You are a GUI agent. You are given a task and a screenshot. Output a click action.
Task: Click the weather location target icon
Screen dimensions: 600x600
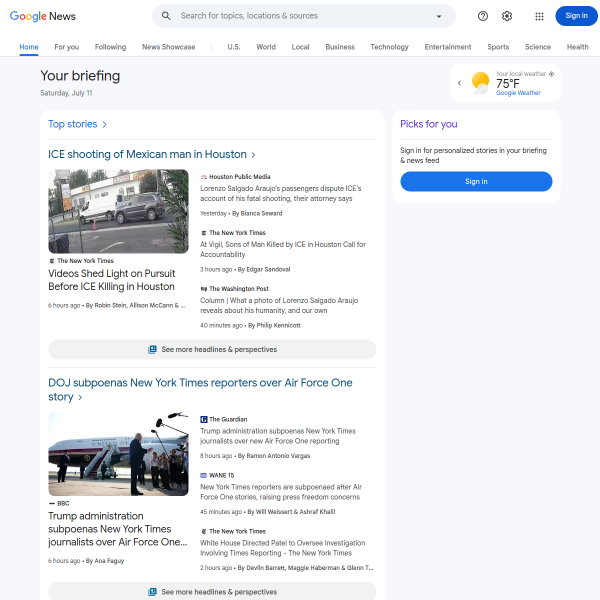coord(551,74)
